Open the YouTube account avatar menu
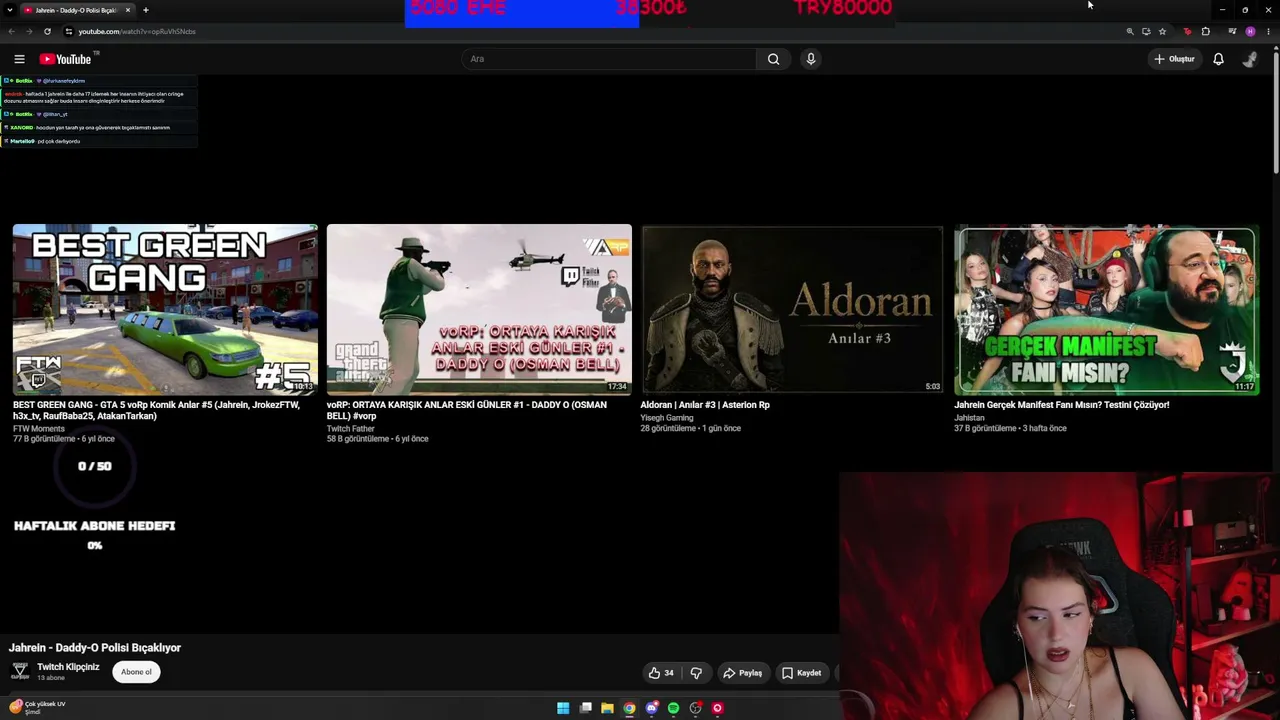The height and width of the screenshot is (720, 1280). 1250,59
